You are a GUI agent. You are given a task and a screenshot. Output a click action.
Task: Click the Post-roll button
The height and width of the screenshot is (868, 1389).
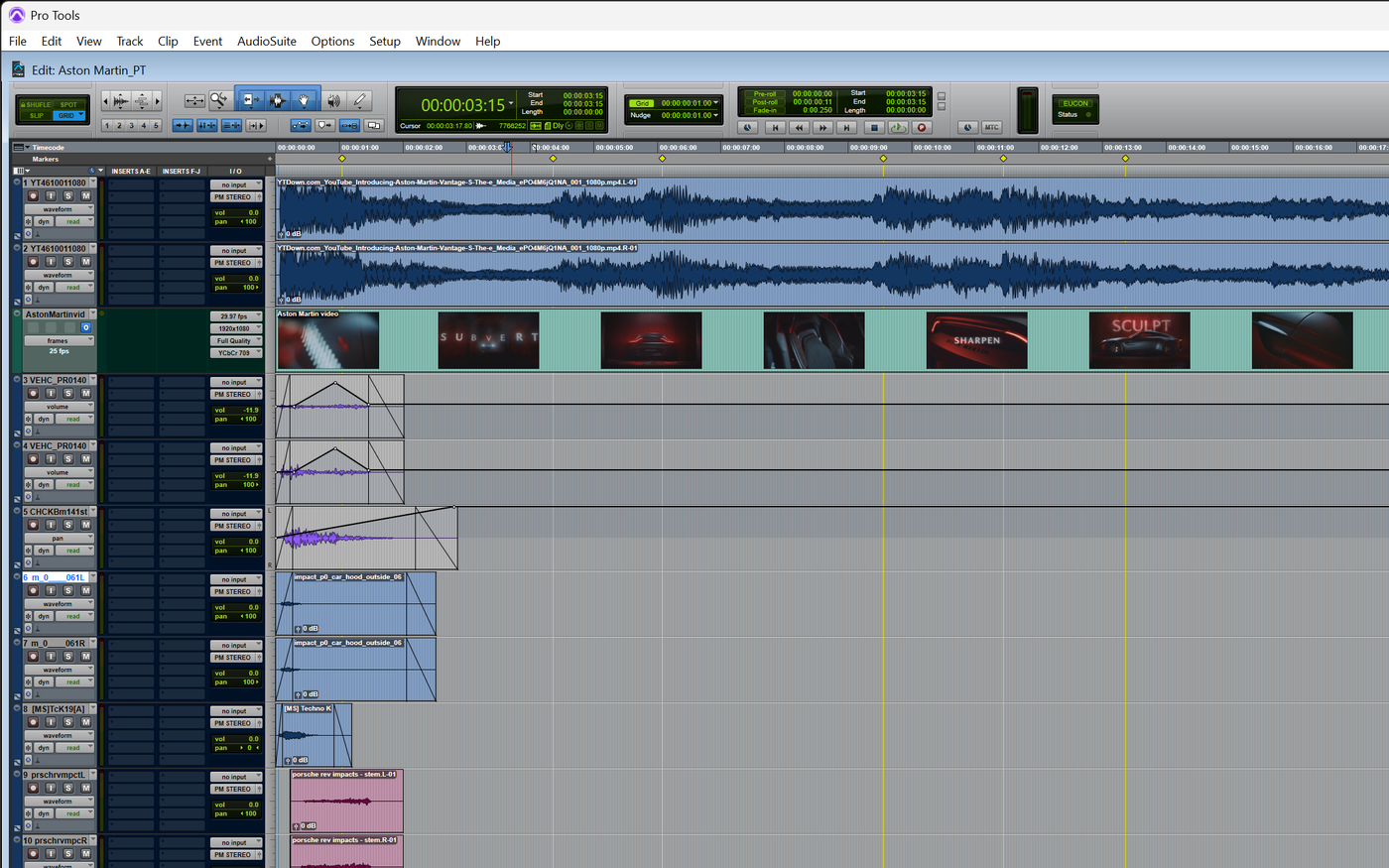tap(765, 102)
